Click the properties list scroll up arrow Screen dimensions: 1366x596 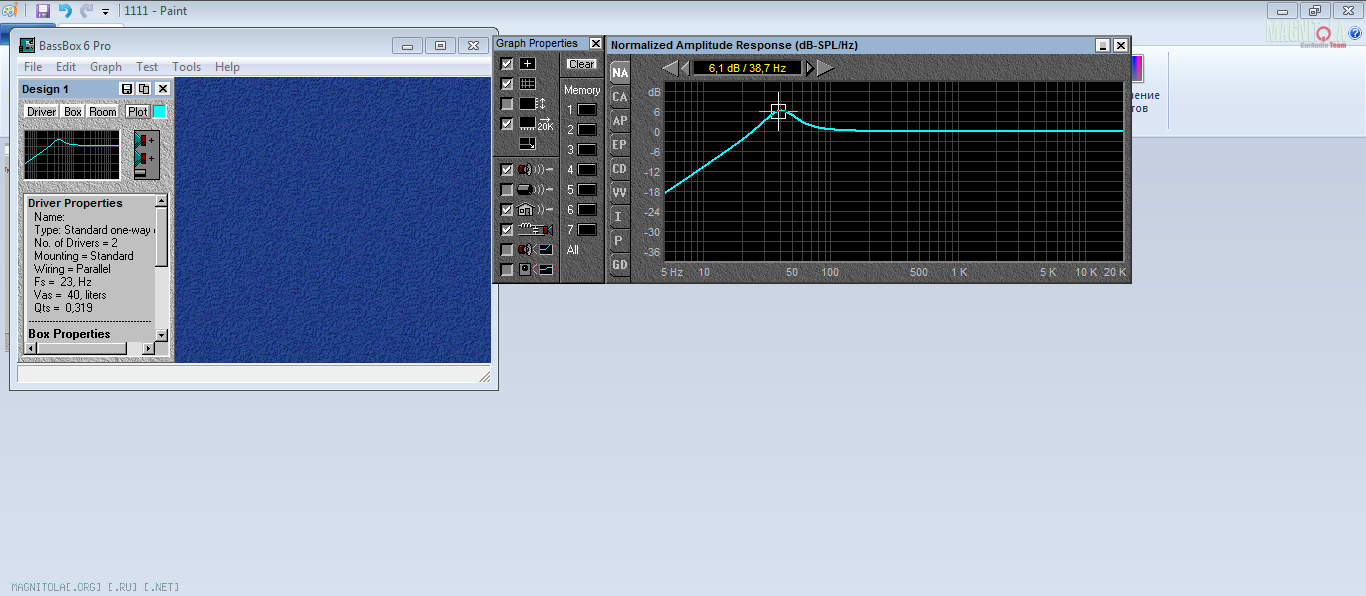(x=162, y=202)
